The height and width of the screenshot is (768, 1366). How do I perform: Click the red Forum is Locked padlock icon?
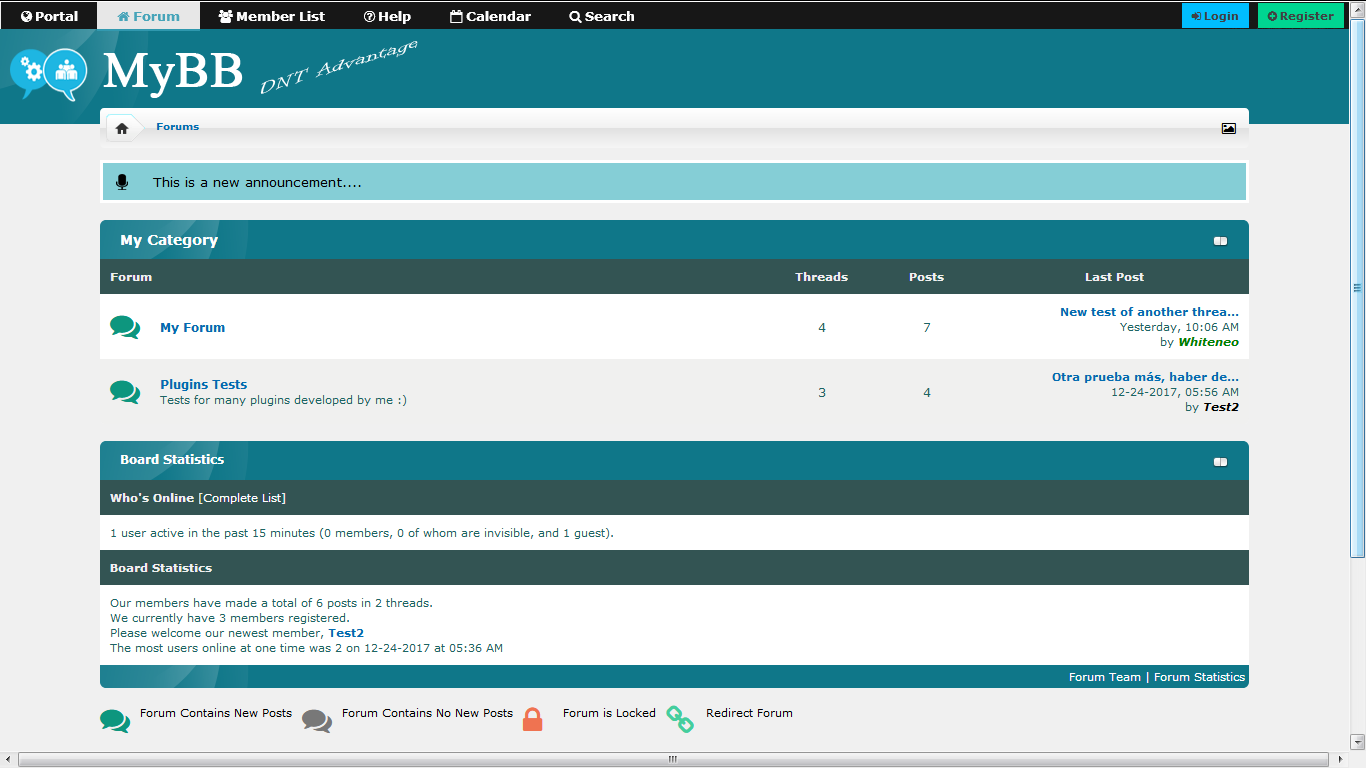[x=532, y=719]
